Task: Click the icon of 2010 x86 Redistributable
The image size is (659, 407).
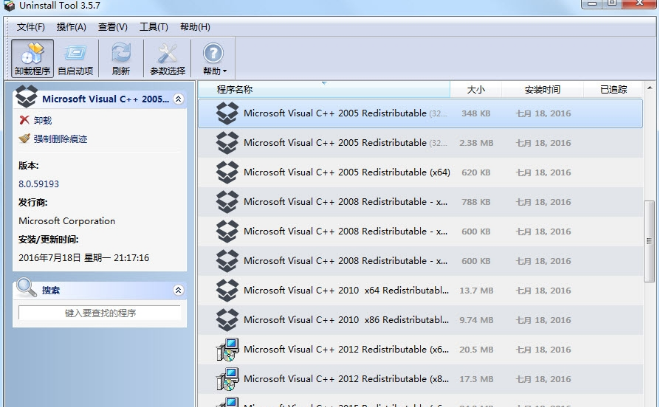Action: coord(227,320)
